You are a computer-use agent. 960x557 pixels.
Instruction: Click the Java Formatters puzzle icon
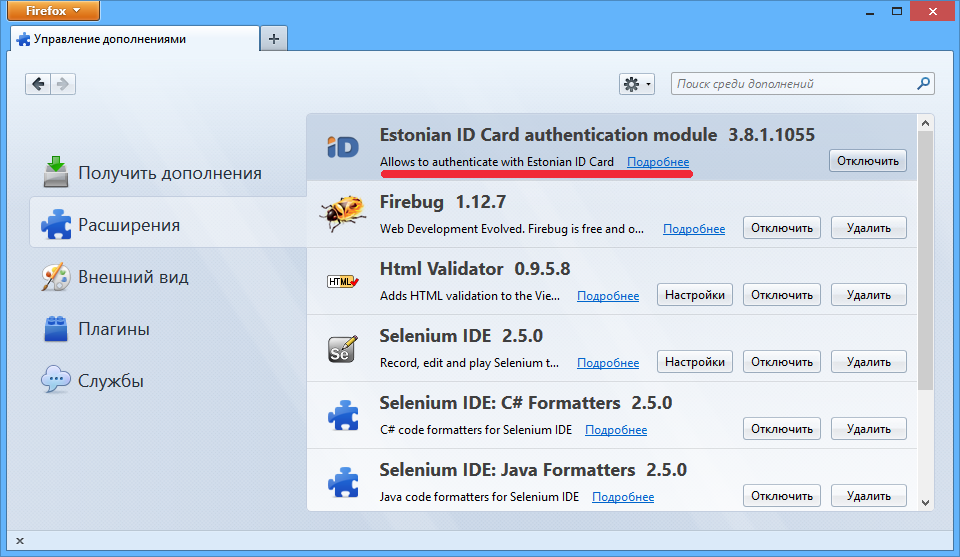click(x=343, y=482)
